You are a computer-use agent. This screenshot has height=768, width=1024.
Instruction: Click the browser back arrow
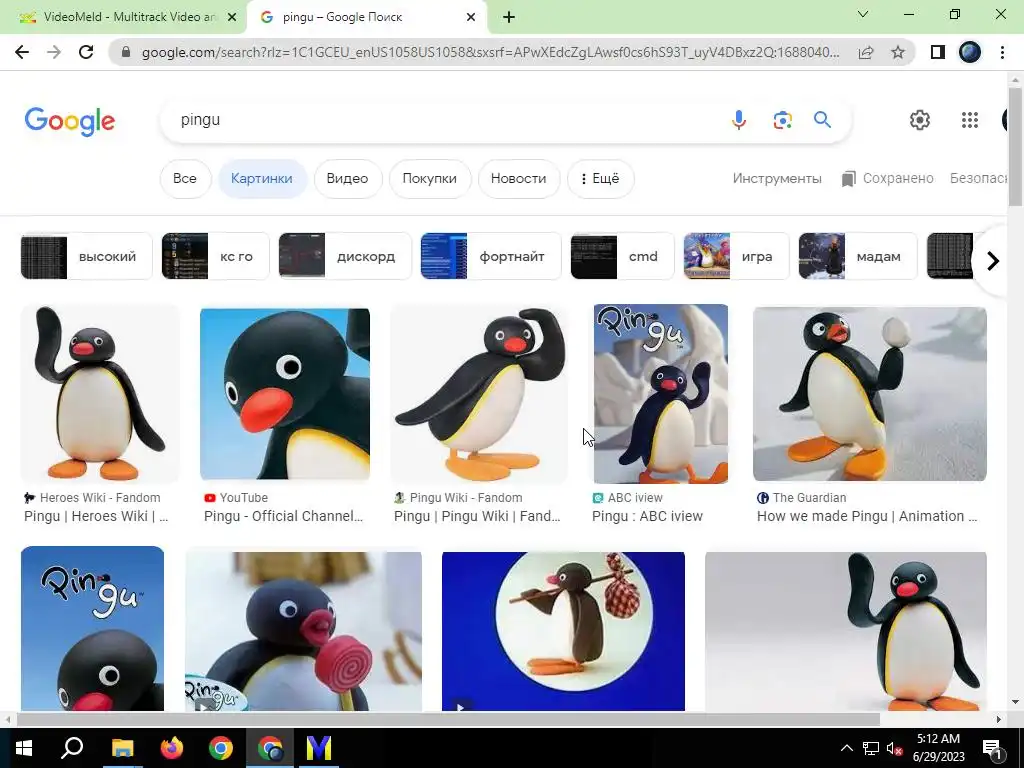pyautogui.click(x=22, y=52)
